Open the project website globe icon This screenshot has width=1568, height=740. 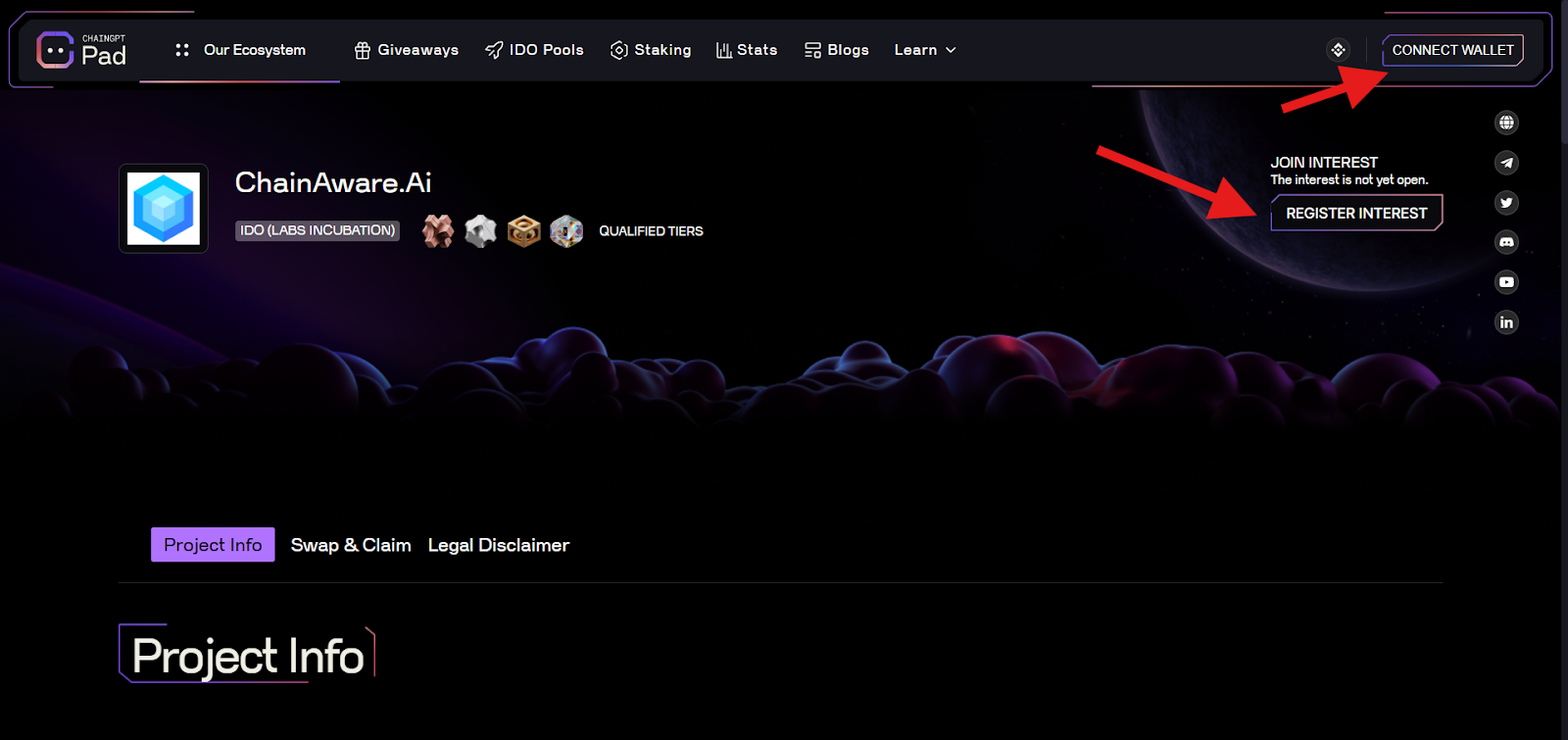1506,123
